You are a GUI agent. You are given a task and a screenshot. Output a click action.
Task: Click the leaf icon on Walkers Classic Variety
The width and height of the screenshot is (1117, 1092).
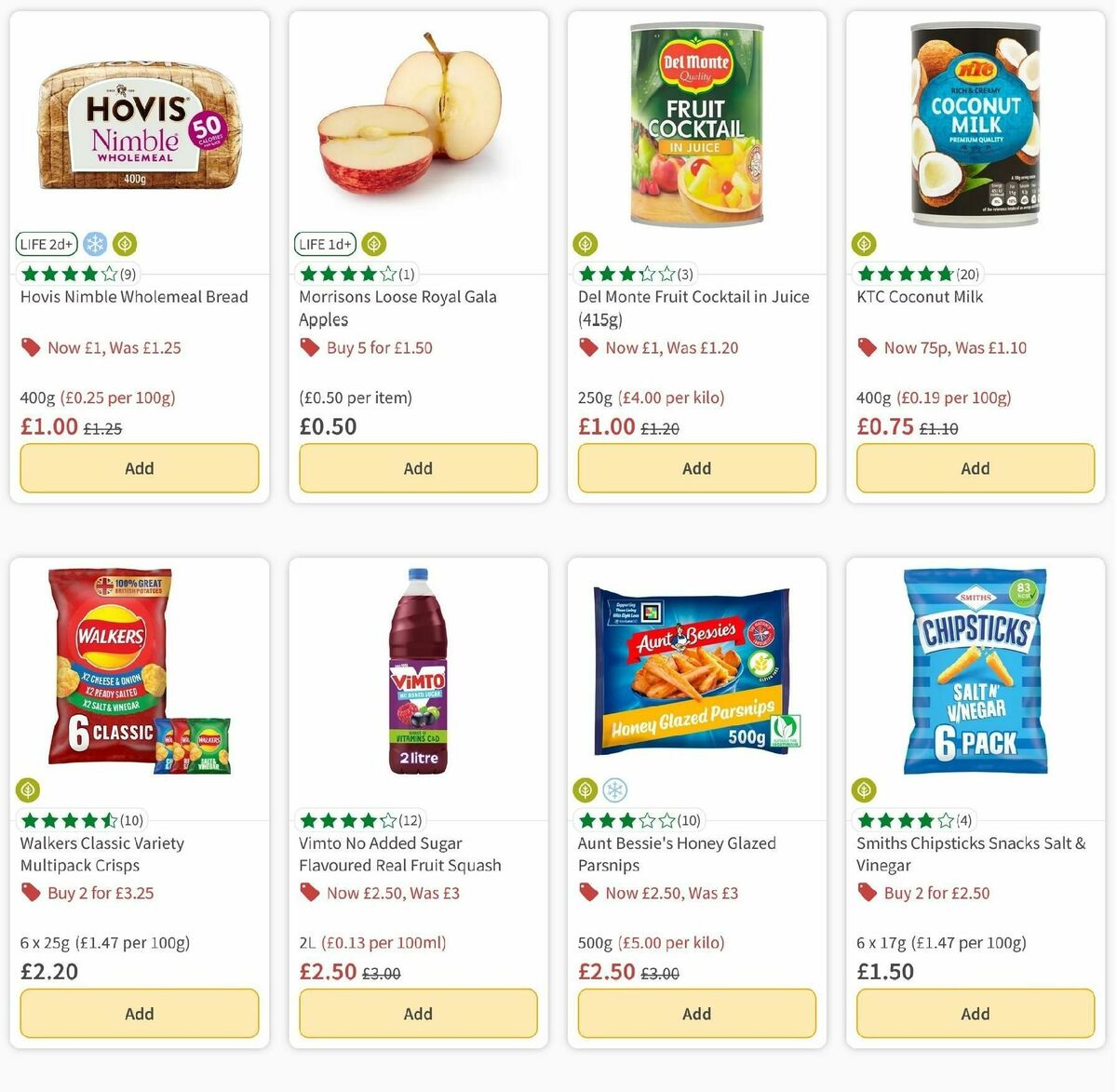(27, 789)
